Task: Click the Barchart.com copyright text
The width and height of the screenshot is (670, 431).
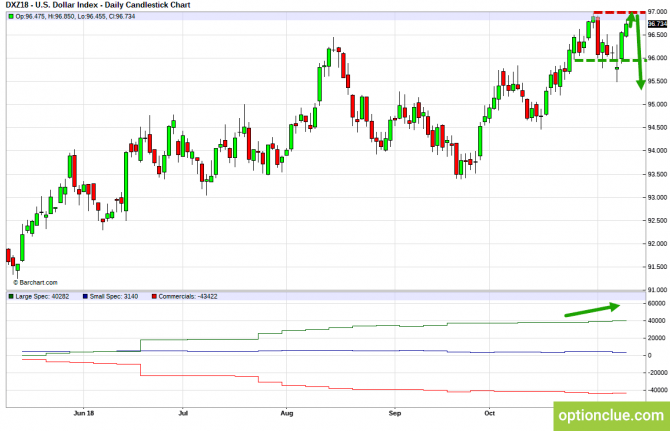Action: [x=35, y=283]
